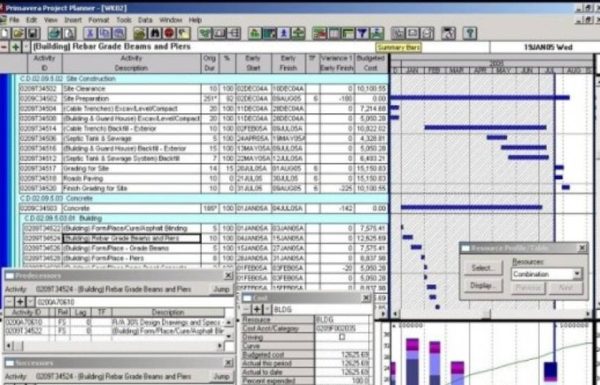Click the Summary Bars toolbar icon
The width and height of the screenshot is (600, 385).
pyautogui.click(x=377, y=33)
